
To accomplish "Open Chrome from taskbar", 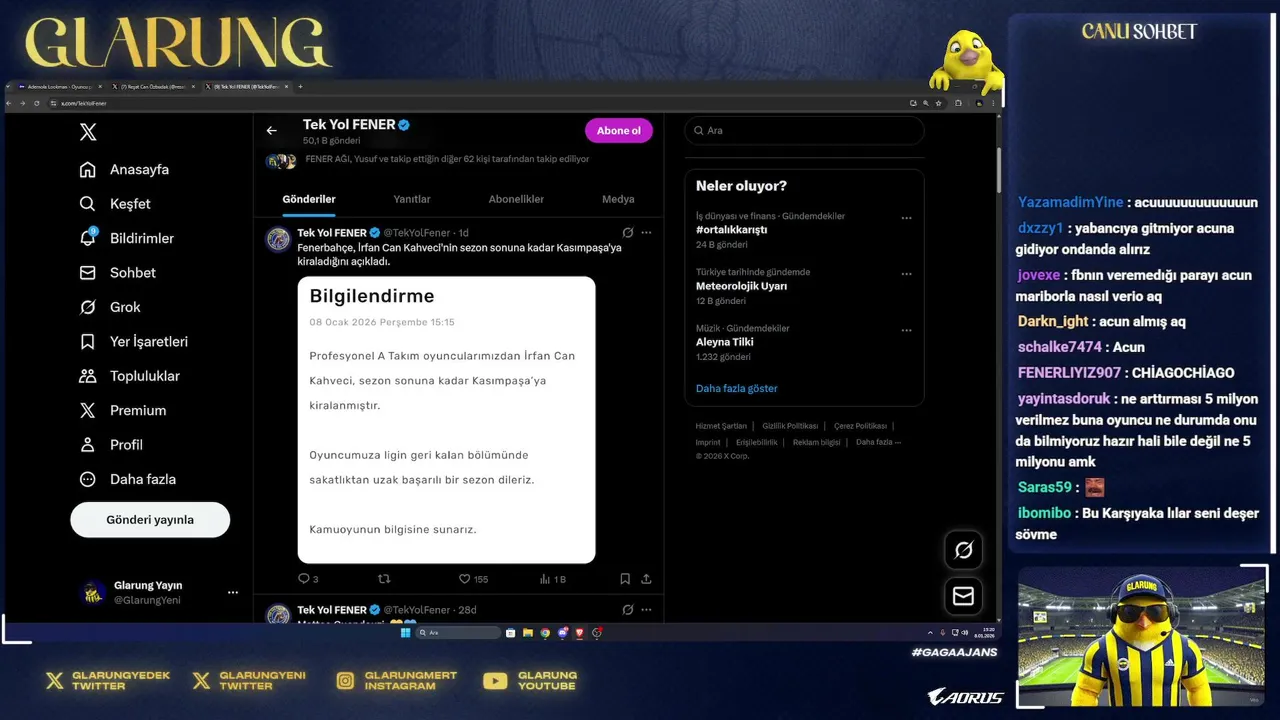I will (x=545, y=633).
